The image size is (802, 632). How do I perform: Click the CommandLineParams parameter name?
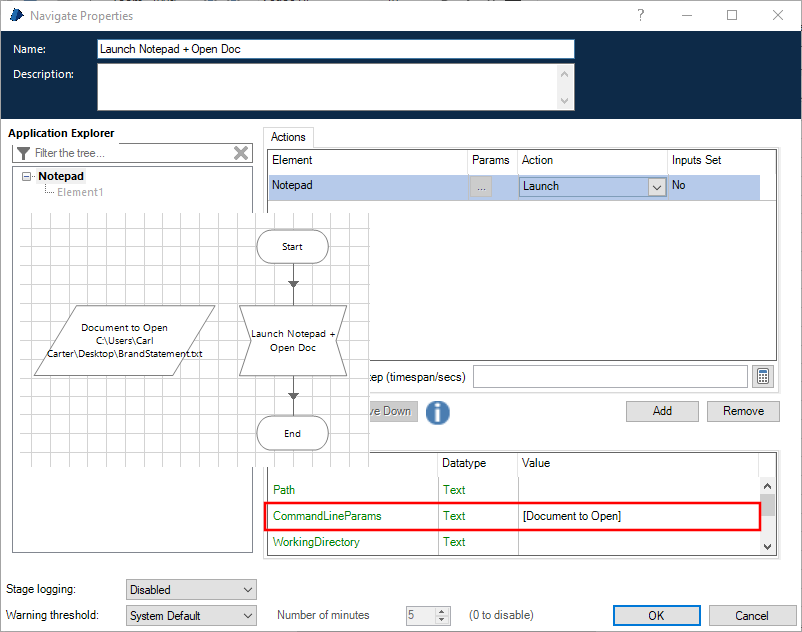pyautogui.click(x=327, y=516)
